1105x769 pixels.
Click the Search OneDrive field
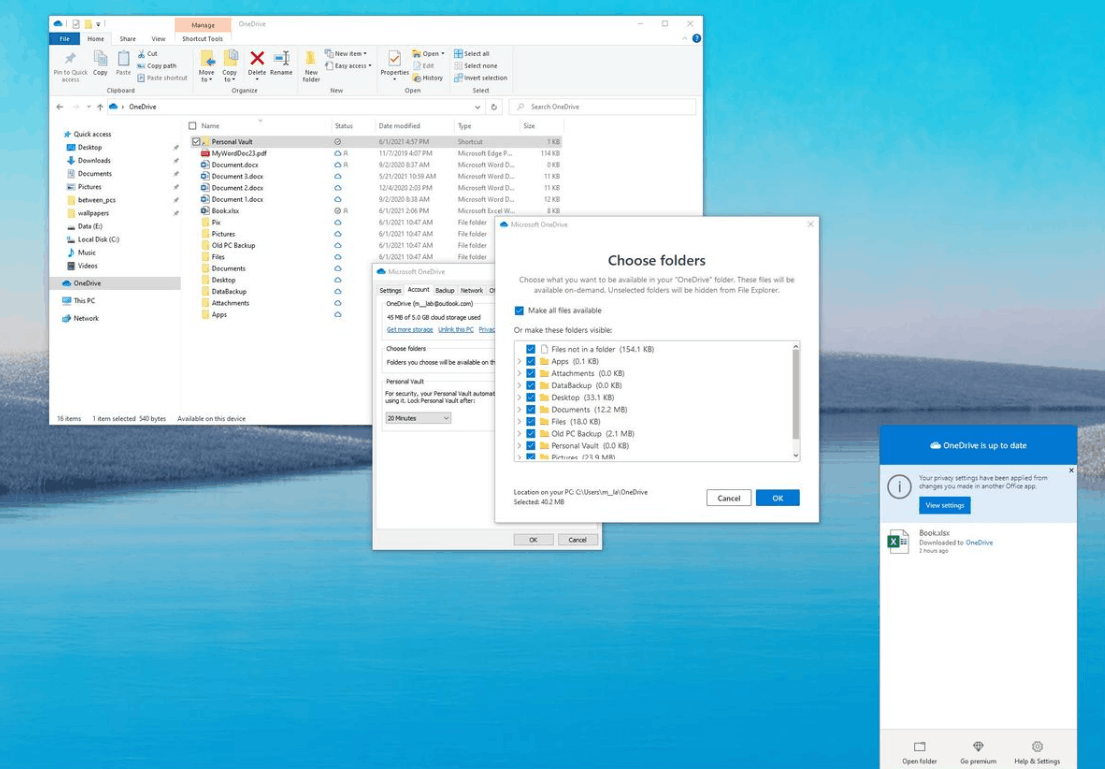[x=603, y=107]
